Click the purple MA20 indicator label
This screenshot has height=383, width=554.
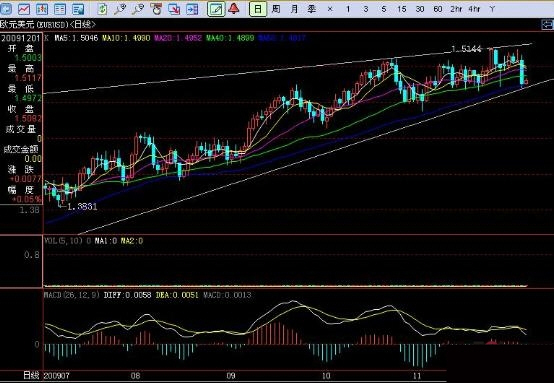coord(178,38)
